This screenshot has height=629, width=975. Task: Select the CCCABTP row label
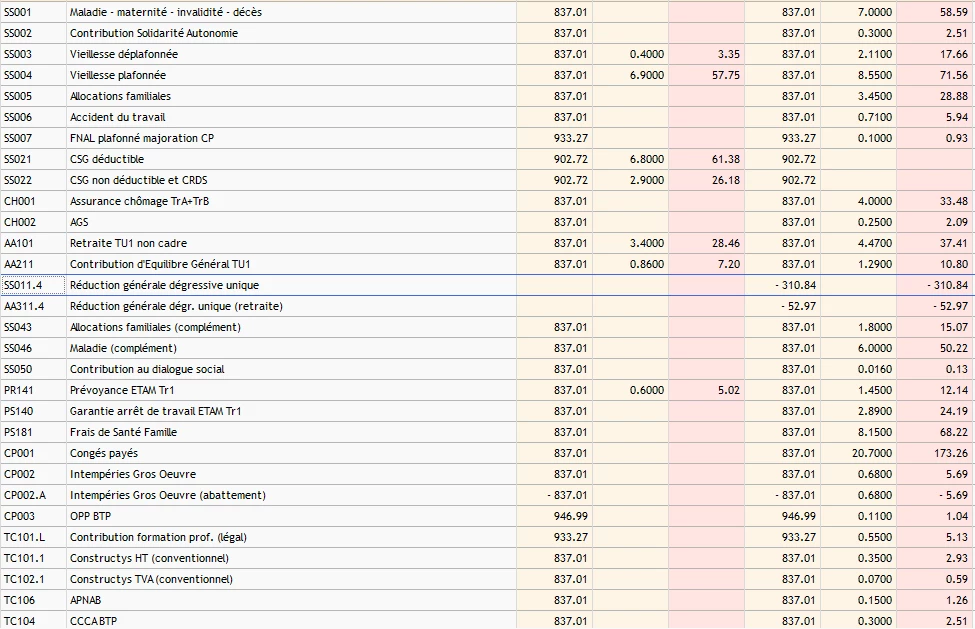pyautogui.click(x=93, y=622)
